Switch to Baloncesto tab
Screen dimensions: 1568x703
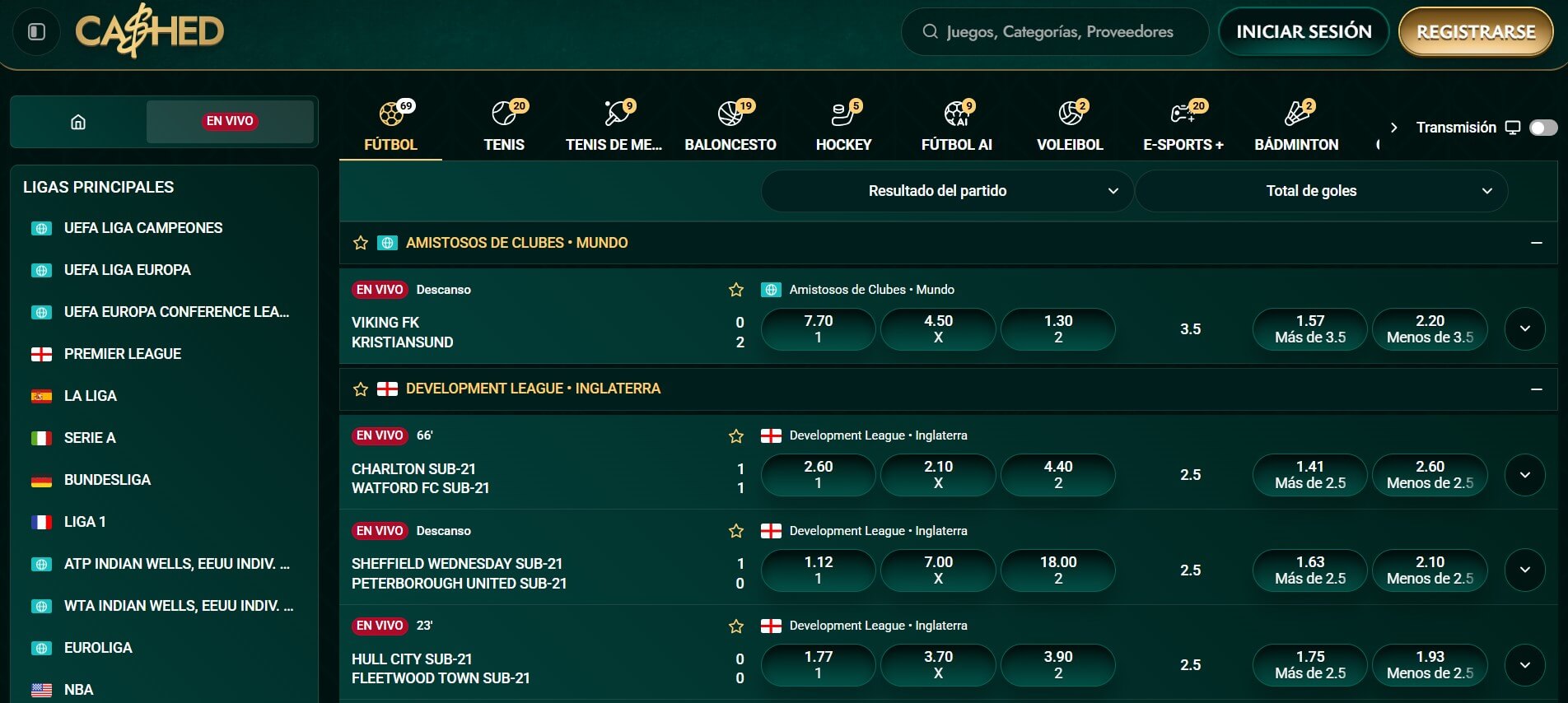(x=730, y=126)
